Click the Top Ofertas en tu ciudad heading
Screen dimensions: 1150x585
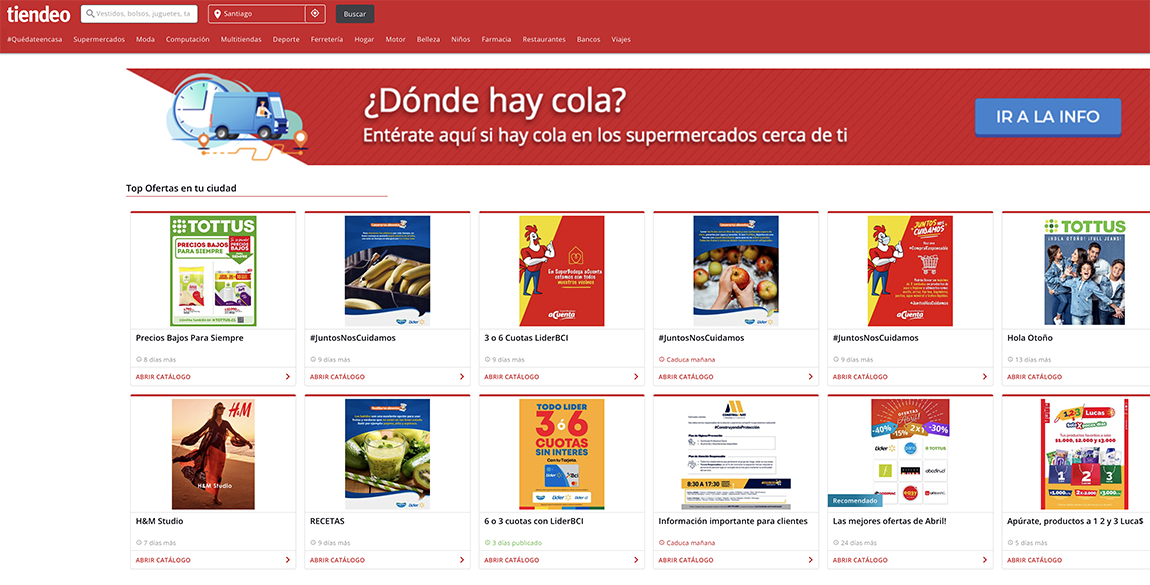[x=181, y=188]
